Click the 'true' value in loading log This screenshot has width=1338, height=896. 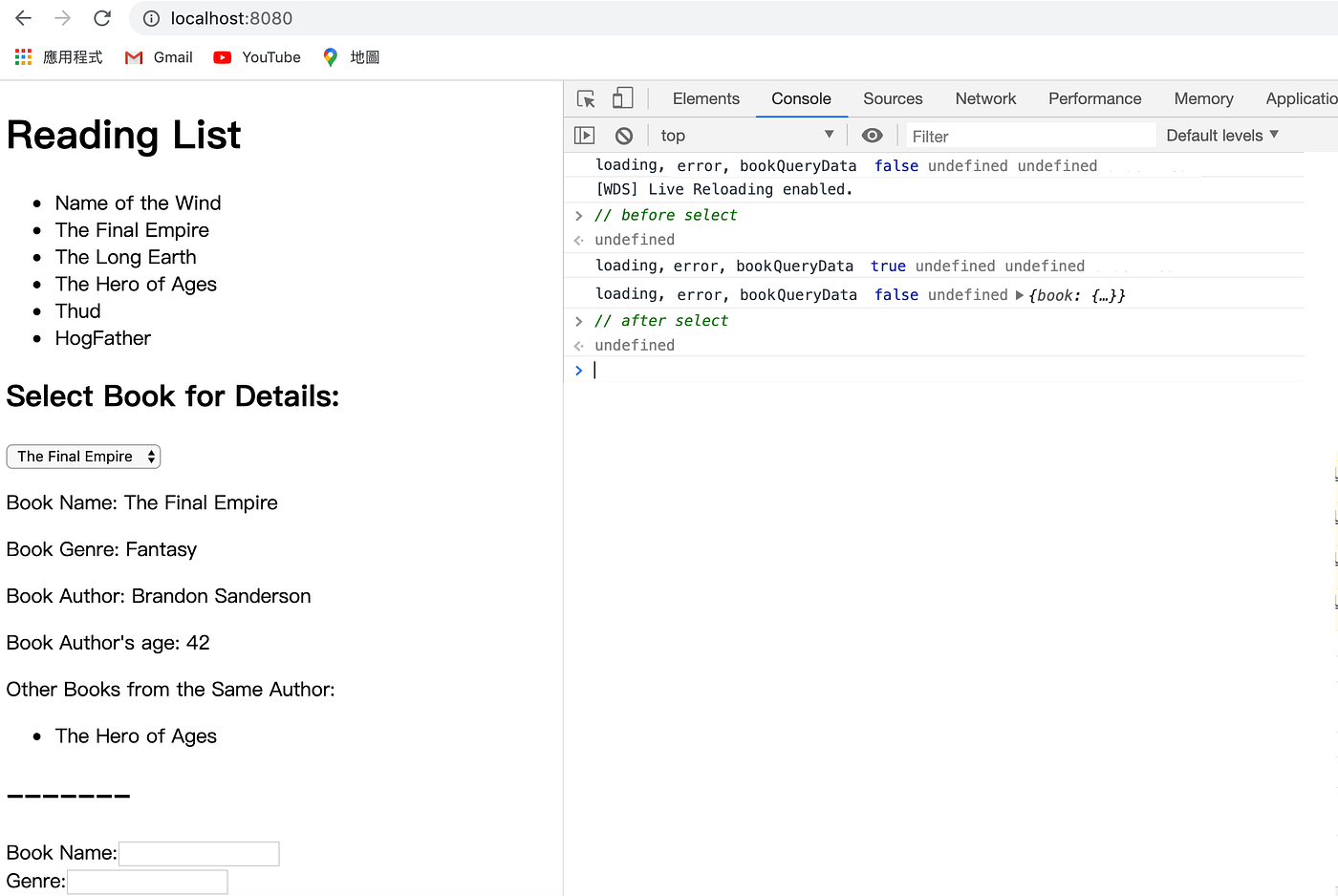pyautogui.click(x=888, y=267)
